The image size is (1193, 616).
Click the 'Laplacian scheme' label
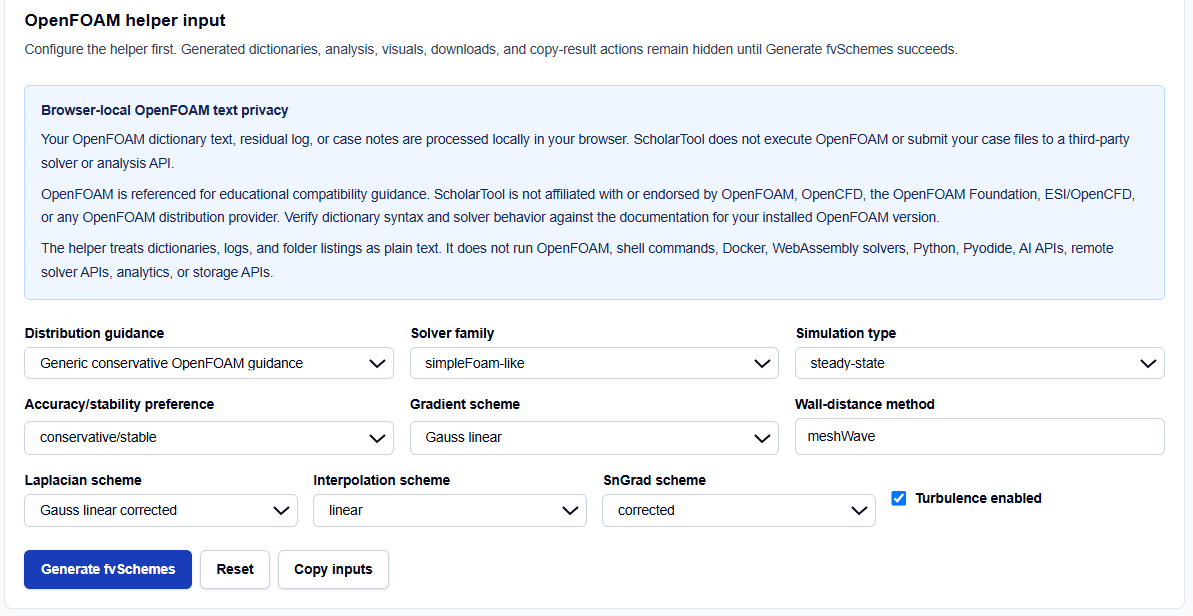tap(83, 480)
